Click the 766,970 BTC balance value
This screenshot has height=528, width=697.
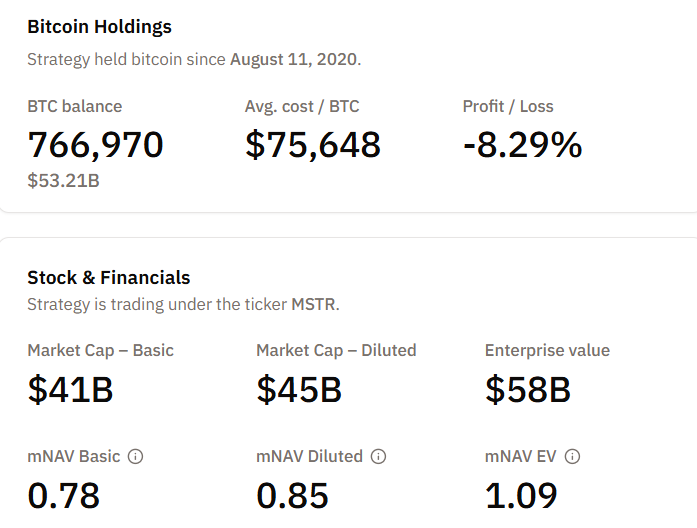(x=95, y=145)
